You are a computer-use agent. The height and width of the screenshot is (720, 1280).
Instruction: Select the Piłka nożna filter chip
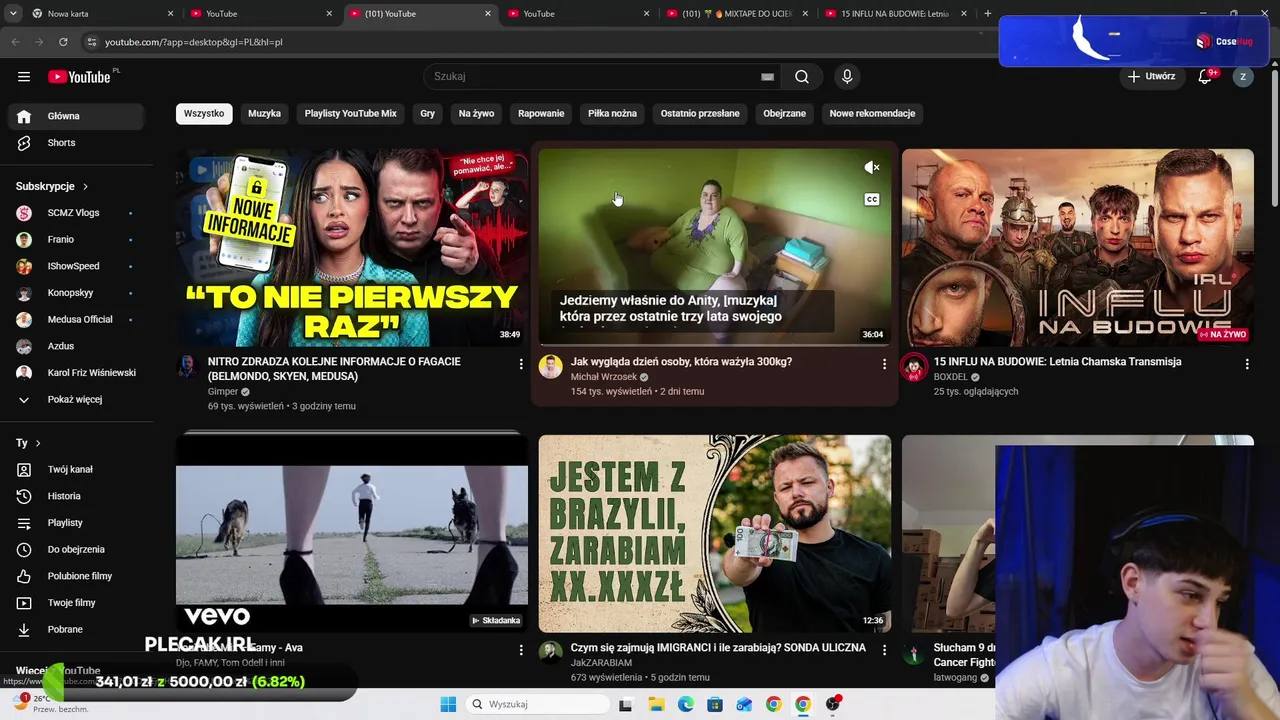[x=612, y=114]
